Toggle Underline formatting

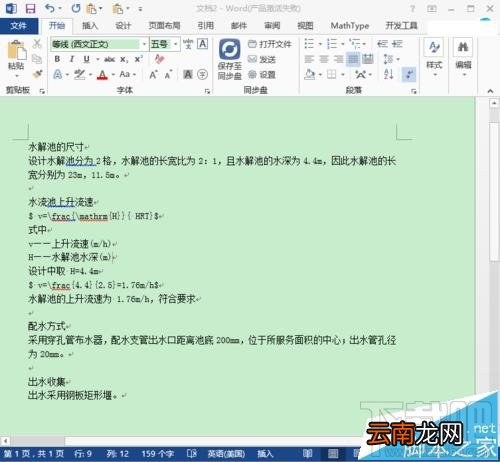[87, 59]
